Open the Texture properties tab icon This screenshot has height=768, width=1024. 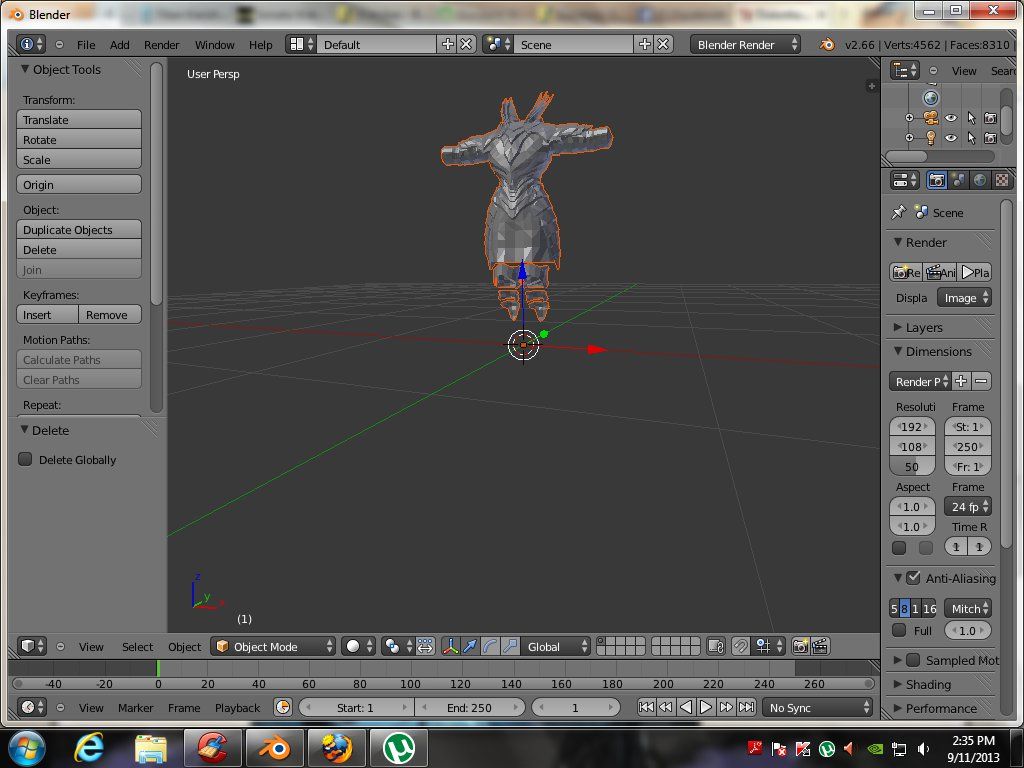point(1001,180)
